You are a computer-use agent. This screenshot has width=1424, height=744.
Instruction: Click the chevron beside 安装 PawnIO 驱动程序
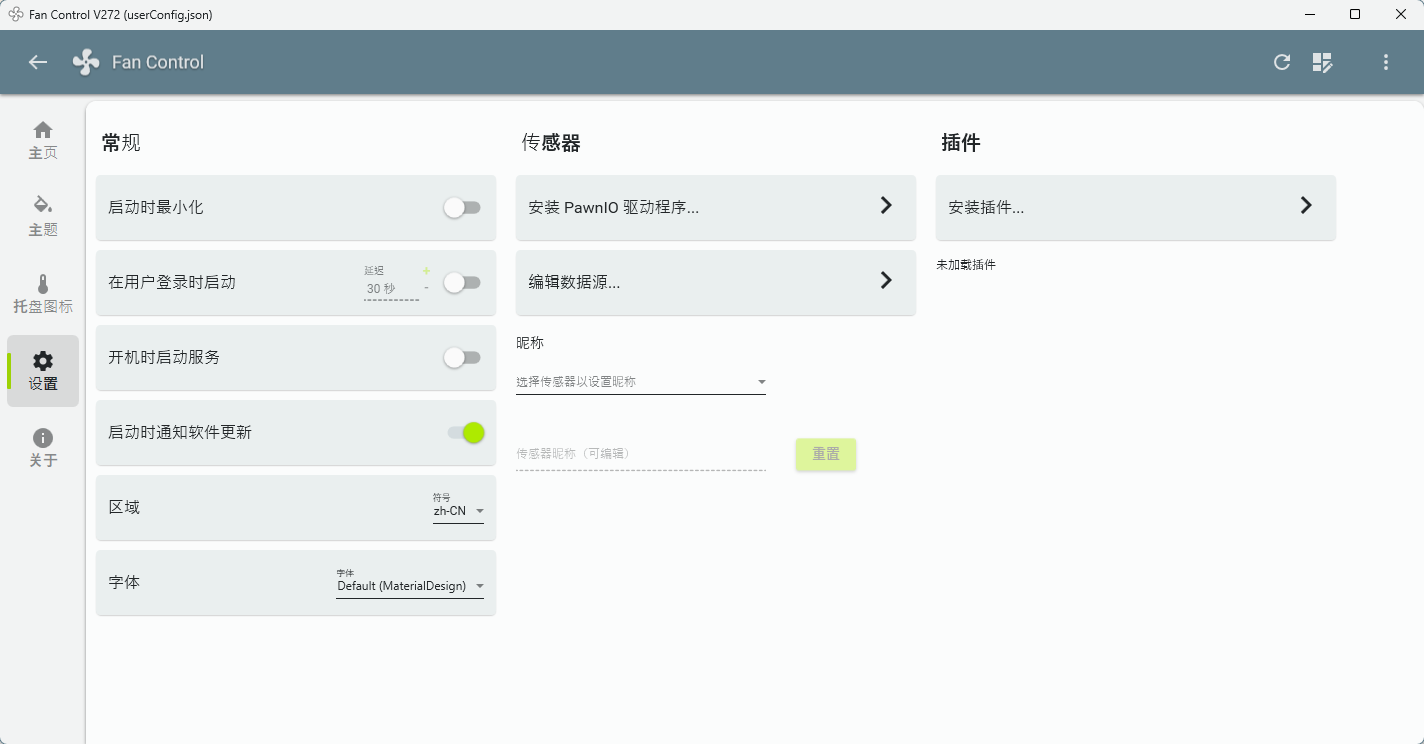point(886,205)
